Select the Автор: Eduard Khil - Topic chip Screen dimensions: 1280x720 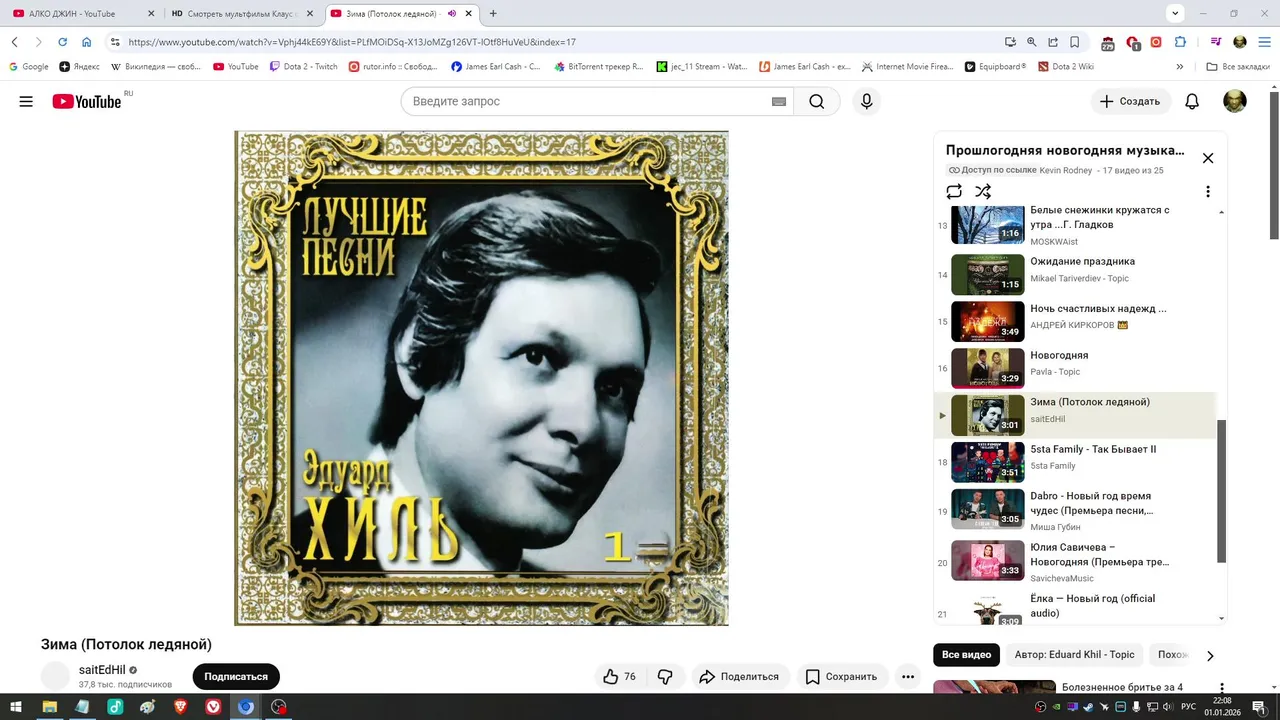click(x=1074, y=655)
